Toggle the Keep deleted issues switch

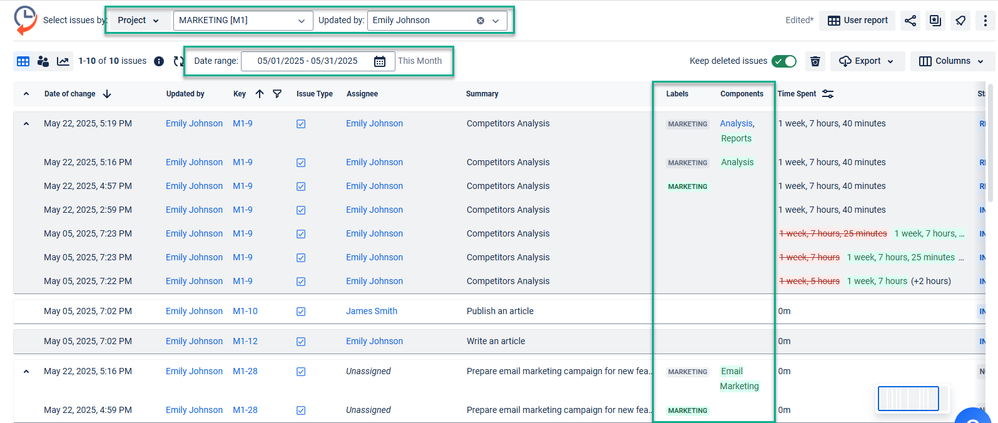tap(784, 61)
